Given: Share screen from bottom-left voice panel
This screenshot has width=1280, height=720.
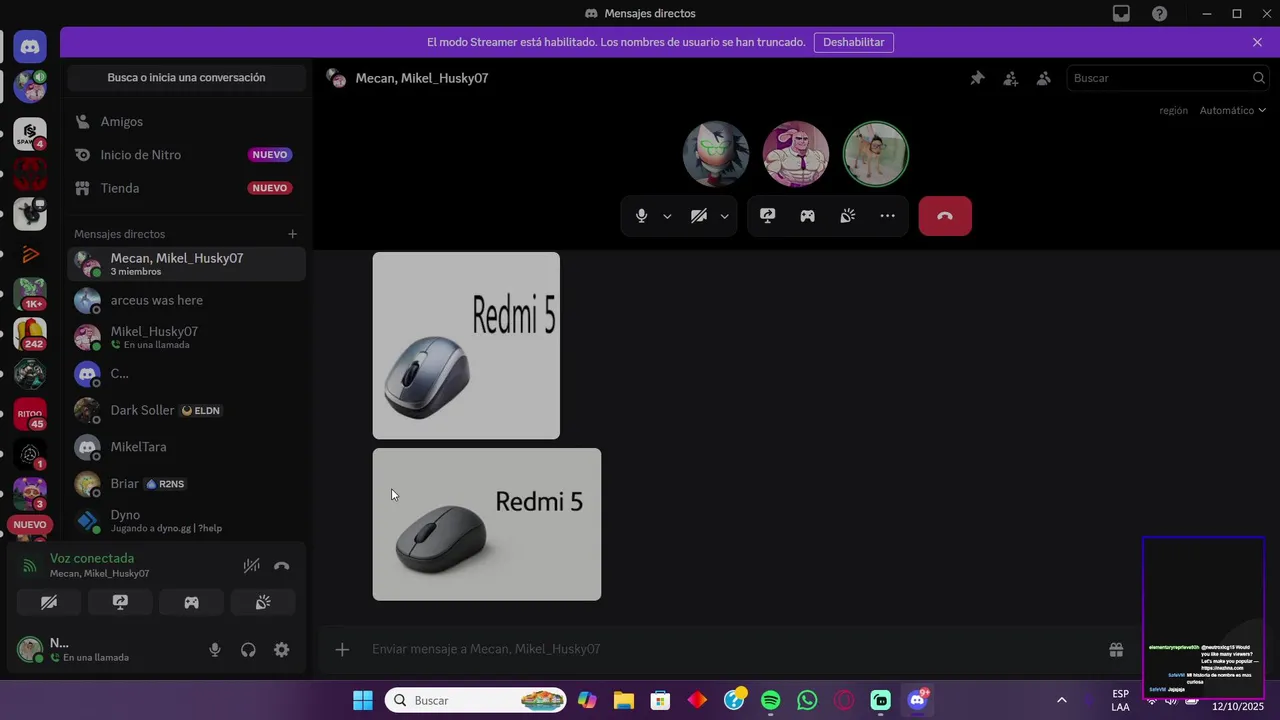Looking at the screenshot, I should pyautogui.click(x=120, y=602).
